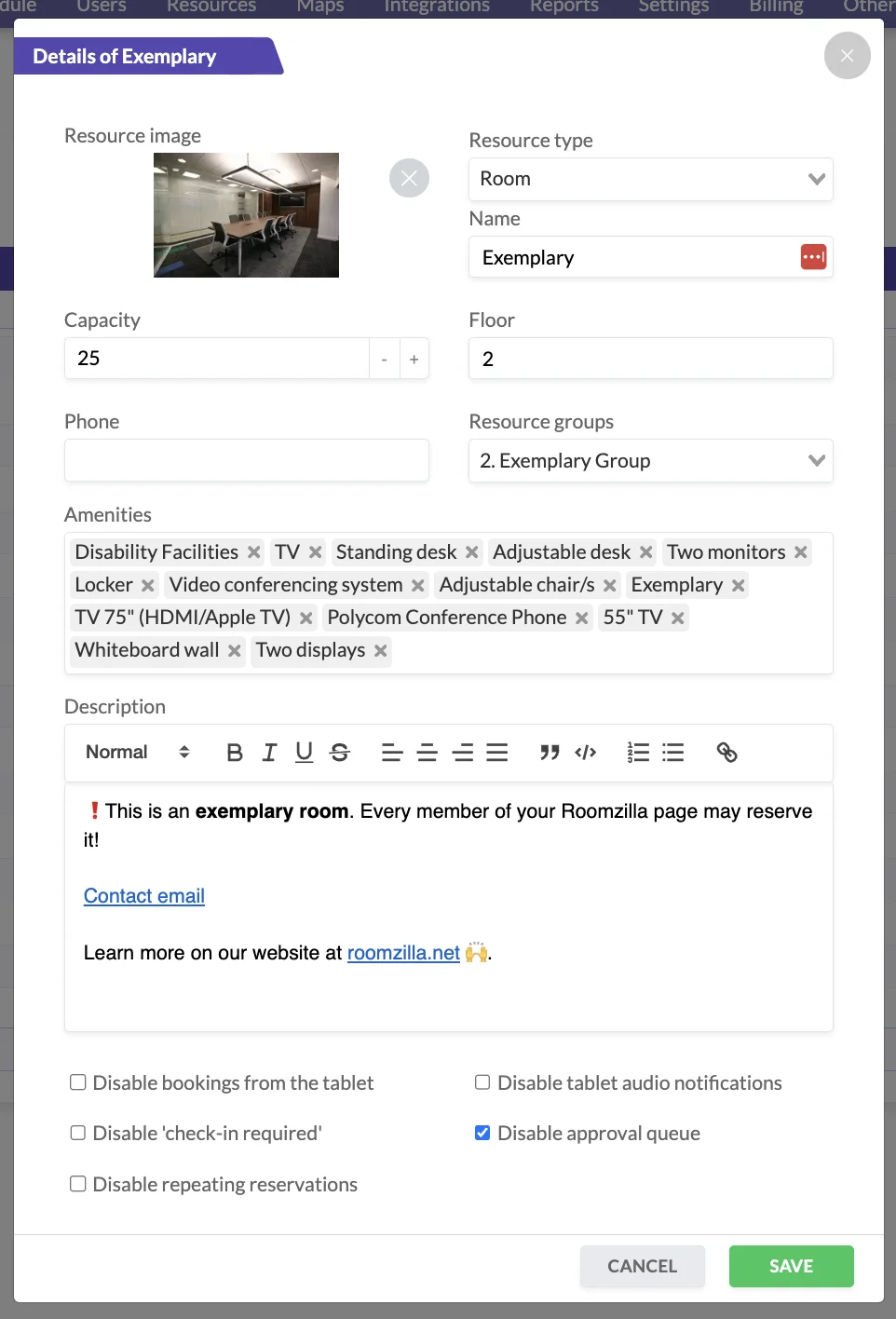Enable Disable bookings from the tablet
The height and width of the screenshot is (1319, 896).
click(78, 1082)
